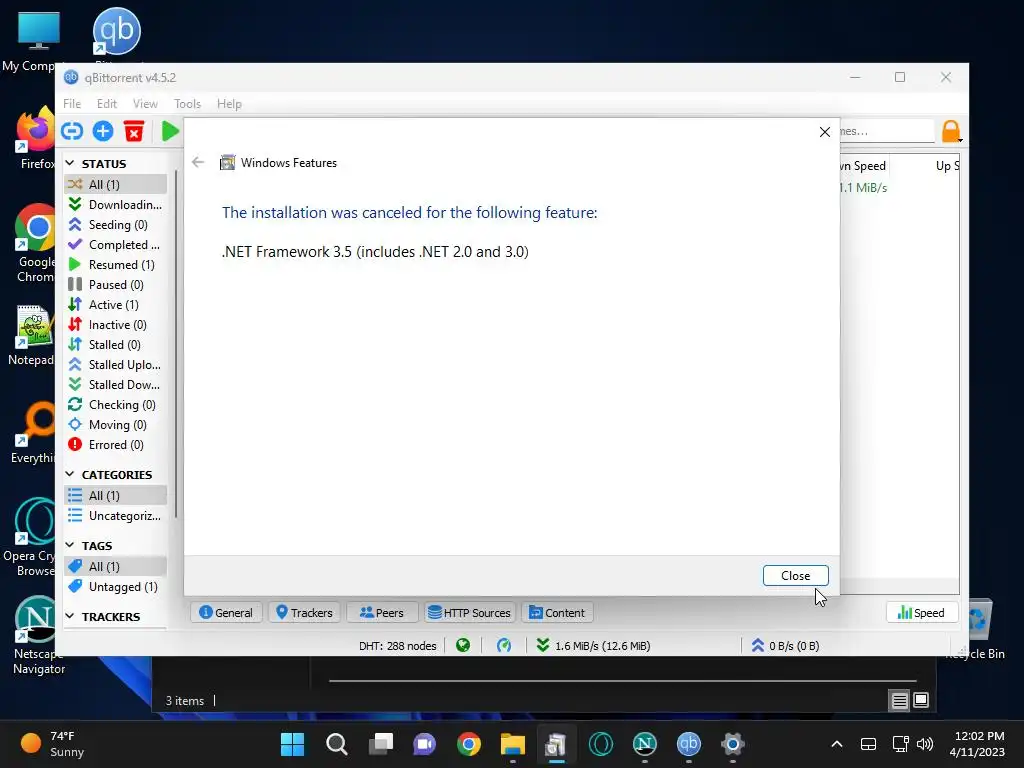This screenshot has height=768, width=1024.
Task: Show hidden system tray icons
Action: pyautogui.click(x=837, y=744)
